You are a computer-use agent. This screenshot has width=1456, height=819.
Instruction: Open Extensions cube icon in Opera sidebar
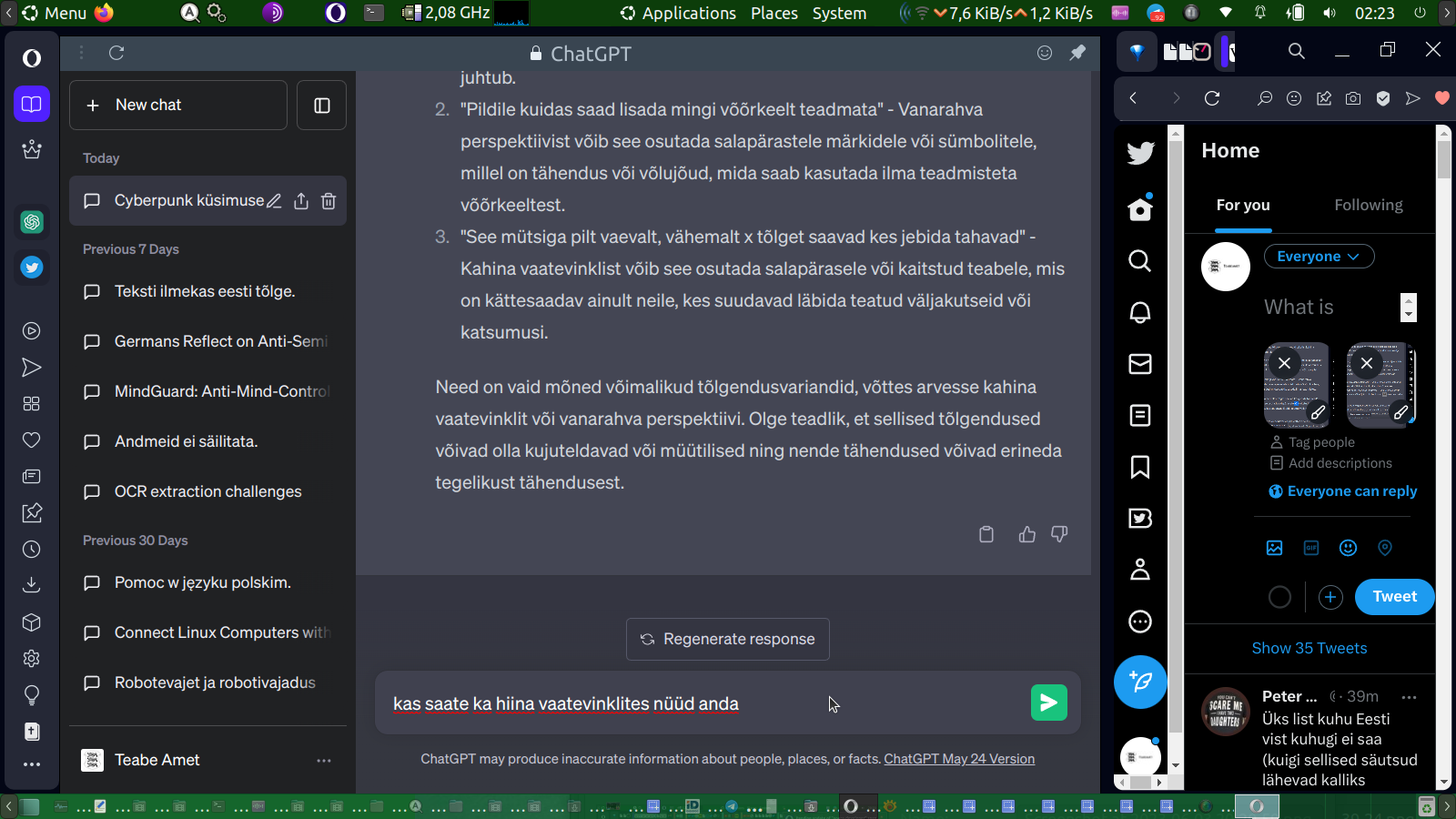coord(32,622)
